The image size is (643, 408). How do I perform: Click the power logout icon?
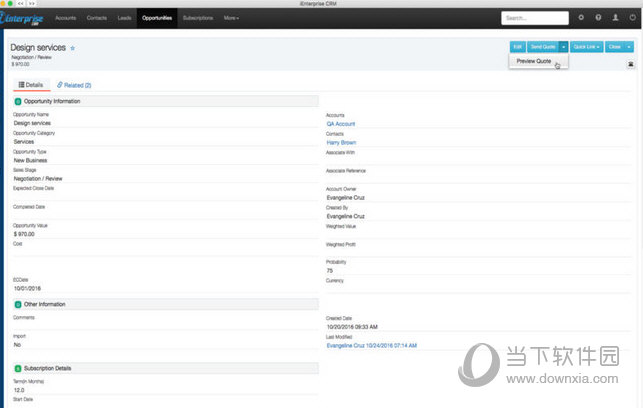click(x=630, y=18)
